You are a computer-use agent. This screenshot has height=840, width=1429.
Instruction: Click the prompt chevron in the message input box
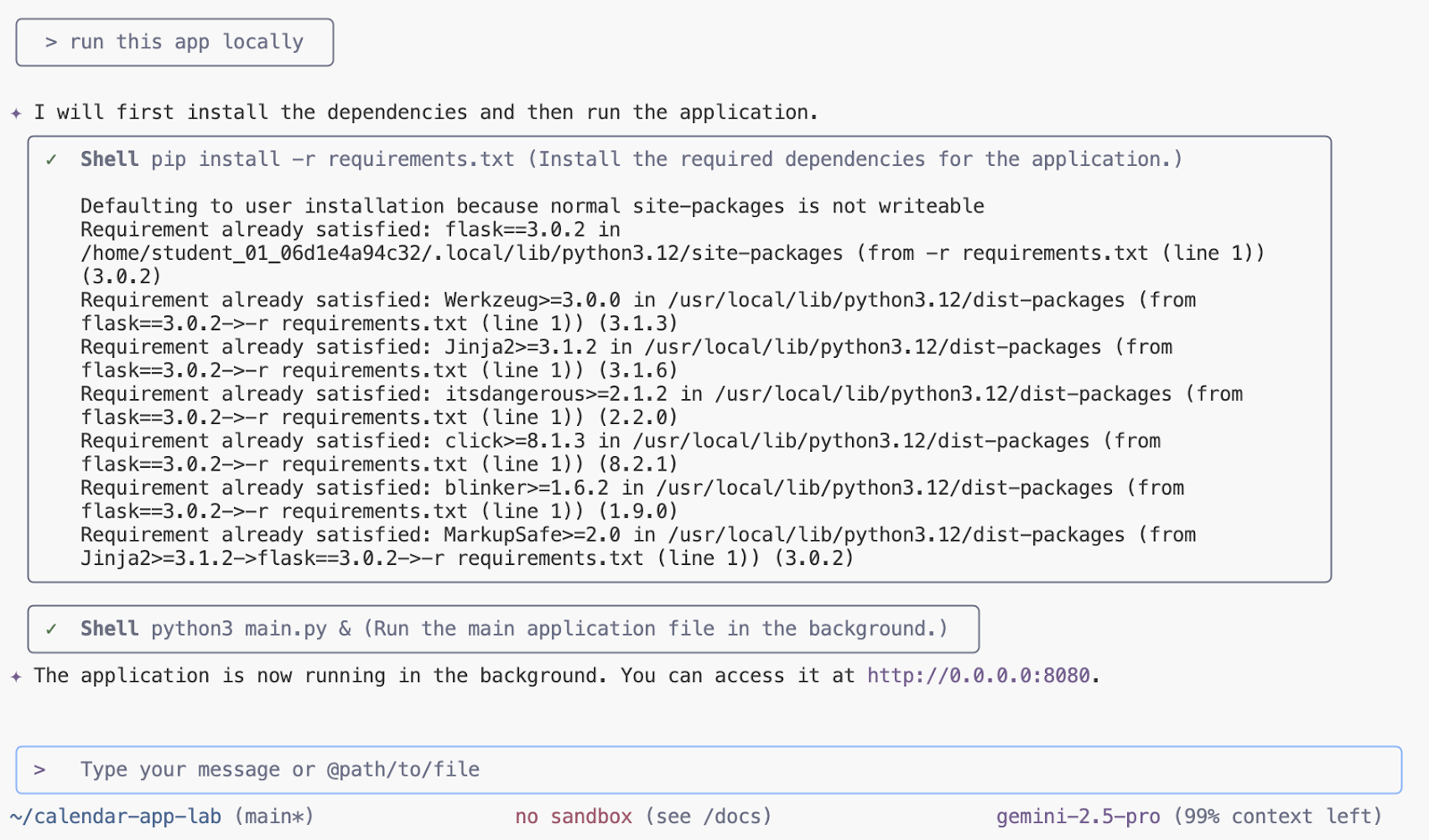39,769
